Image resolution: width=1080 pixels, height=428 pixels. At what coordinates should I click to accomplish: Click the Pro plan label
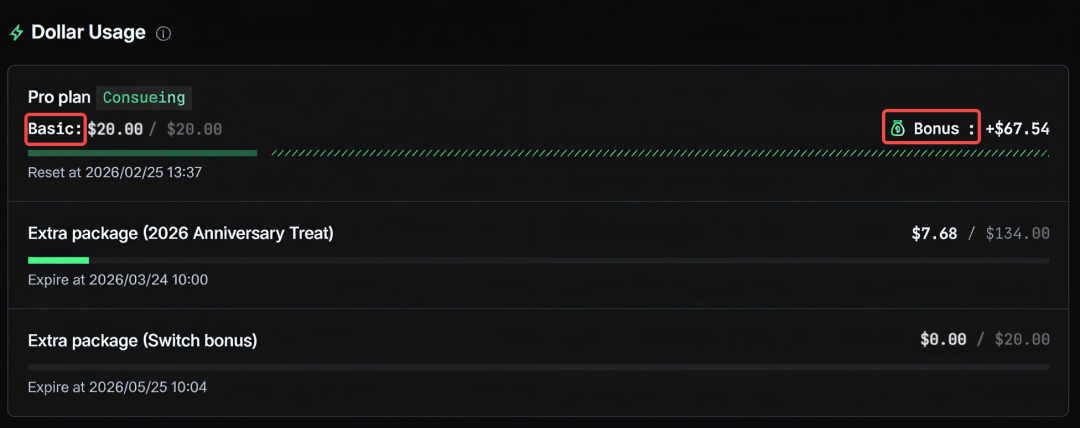coord(60,98)
